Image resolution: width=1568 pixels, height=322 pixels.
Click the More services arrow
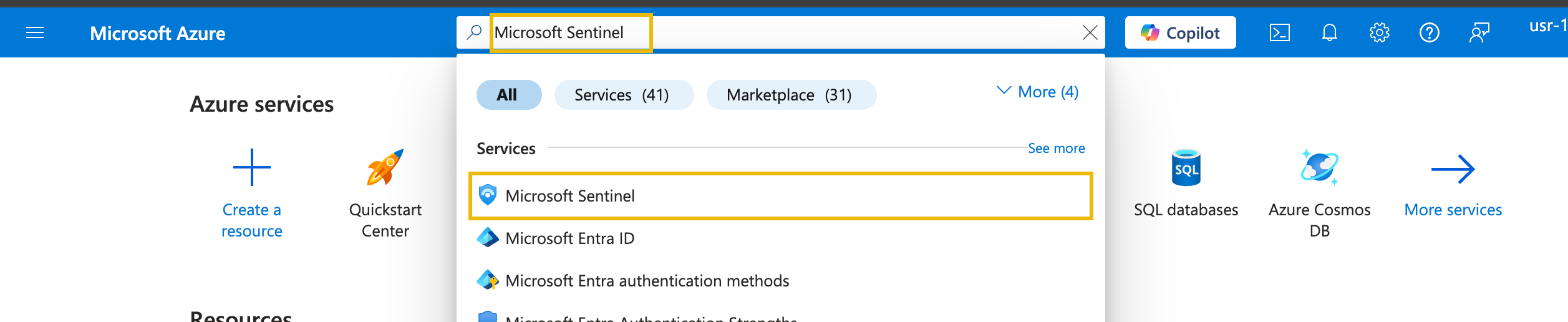[1453, 168]
